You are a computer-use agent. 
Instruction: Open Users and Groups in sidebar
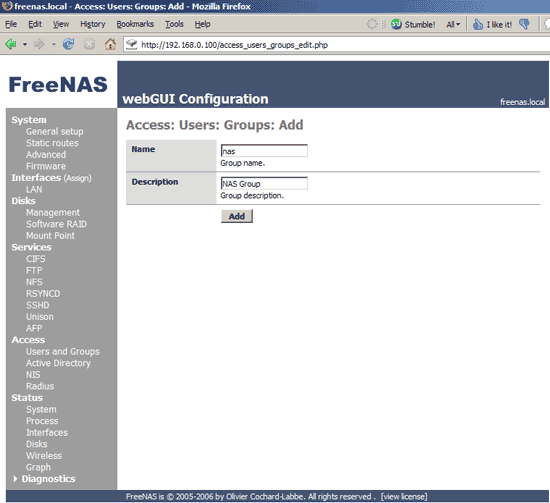coord(63,351)
